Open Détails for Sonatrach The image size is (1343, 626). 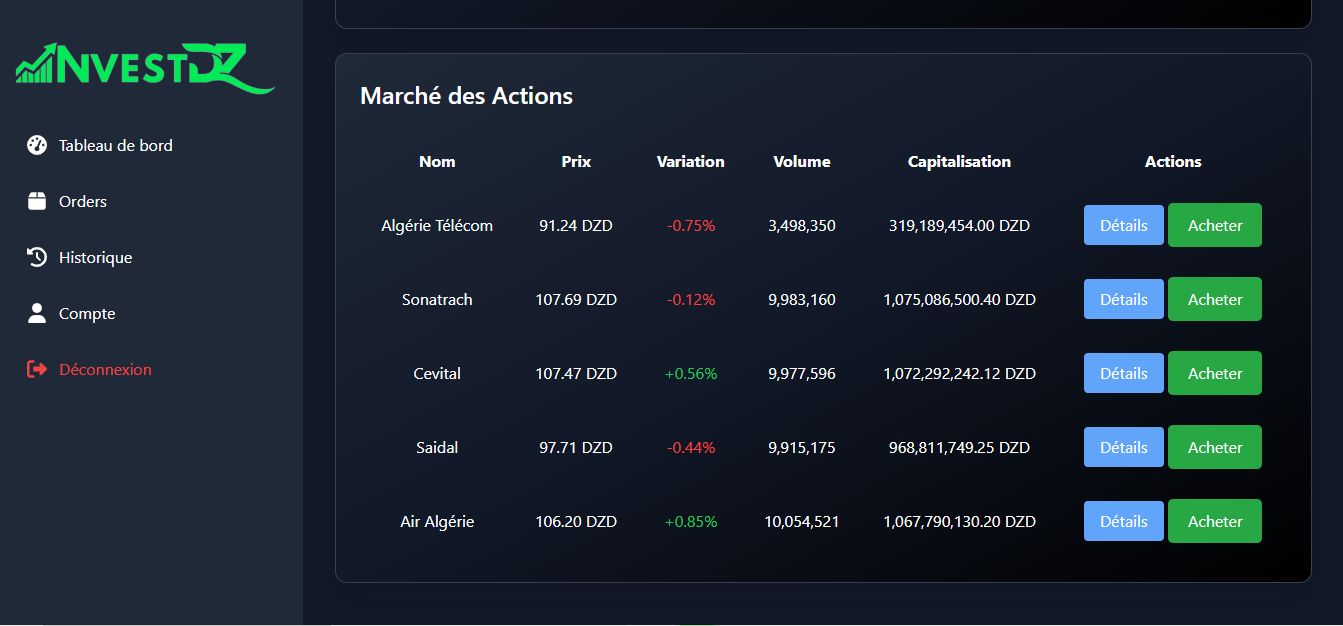point(1124,299)
